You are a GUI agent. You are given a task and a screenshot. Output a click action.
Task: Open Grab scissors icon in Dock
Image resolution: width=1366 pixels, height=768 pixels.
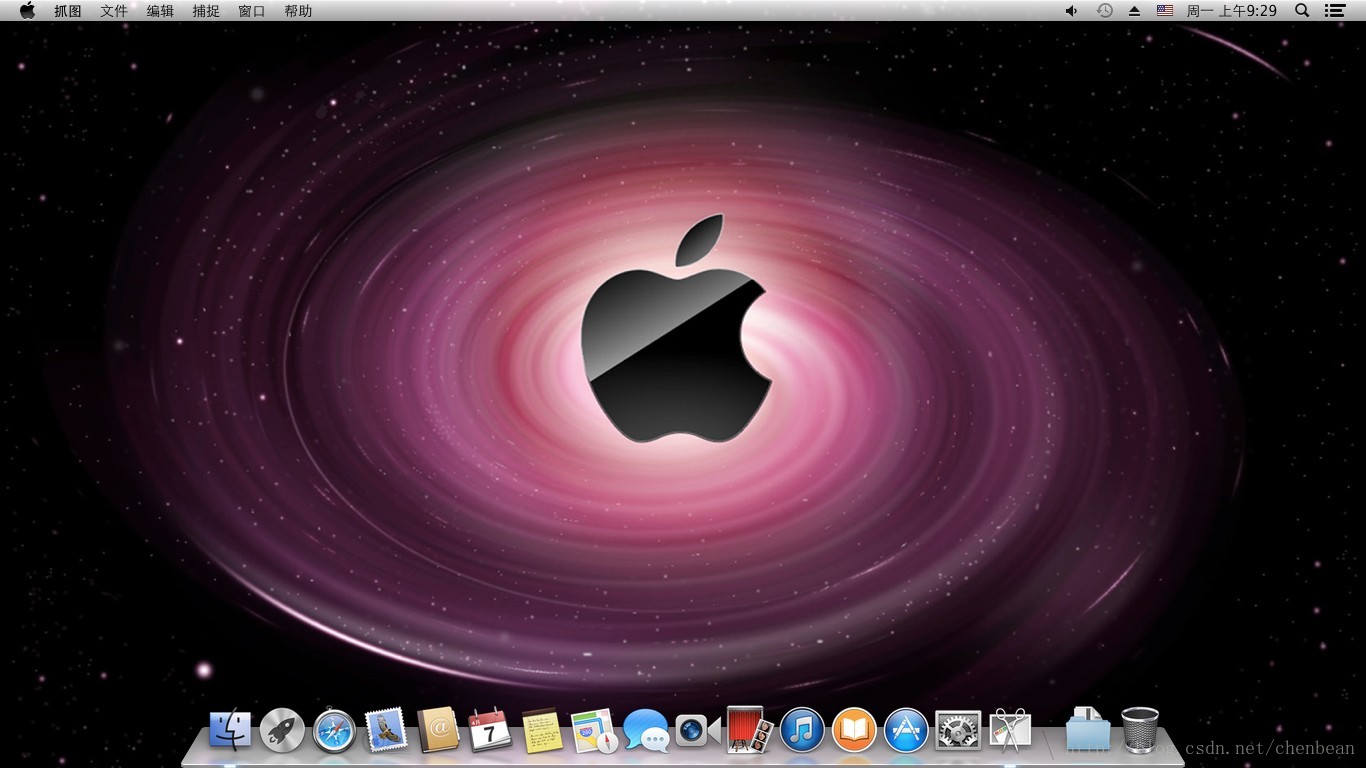(x=1010, y=730)
